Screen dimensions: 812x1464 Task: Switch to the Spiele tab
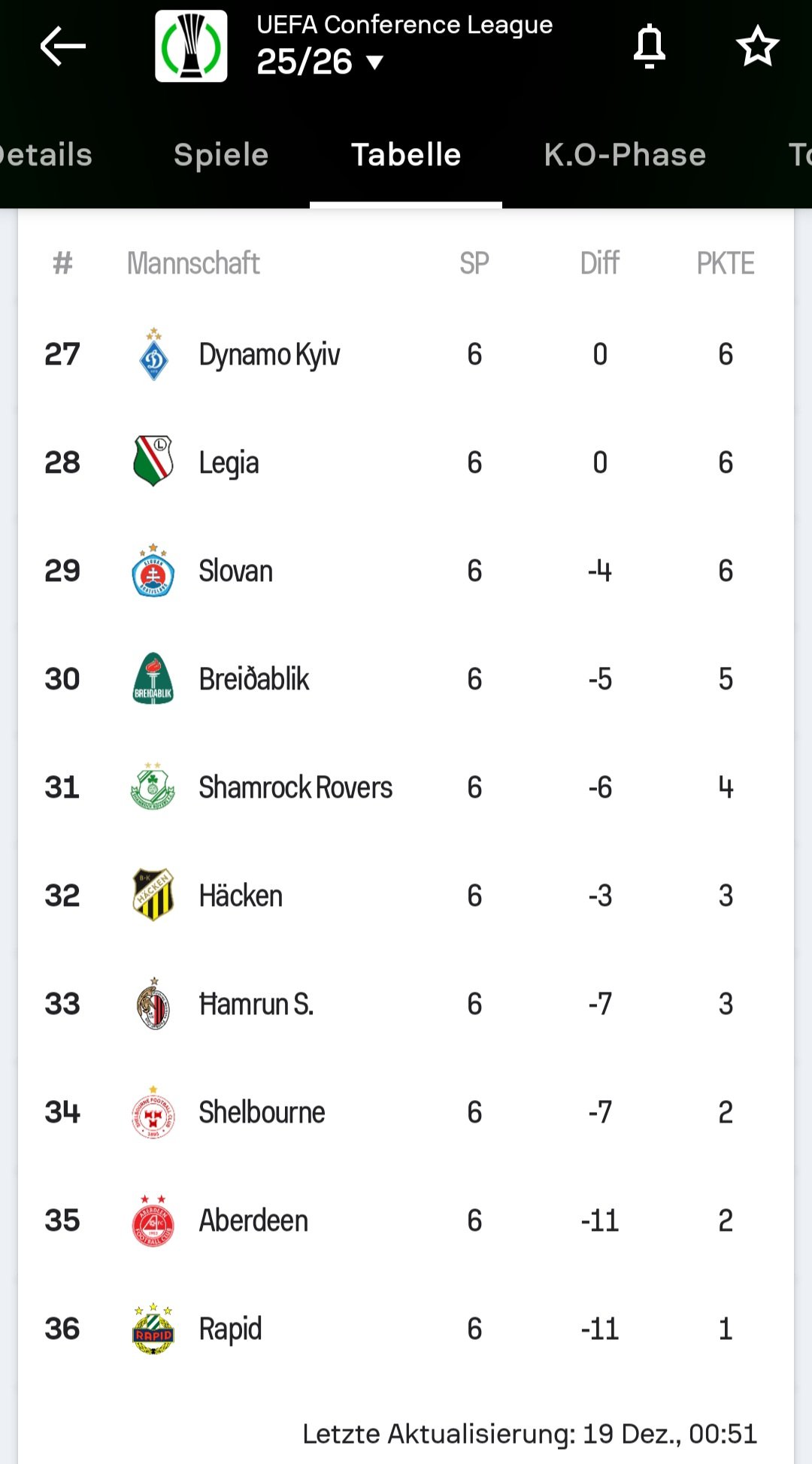click(221, 155)
